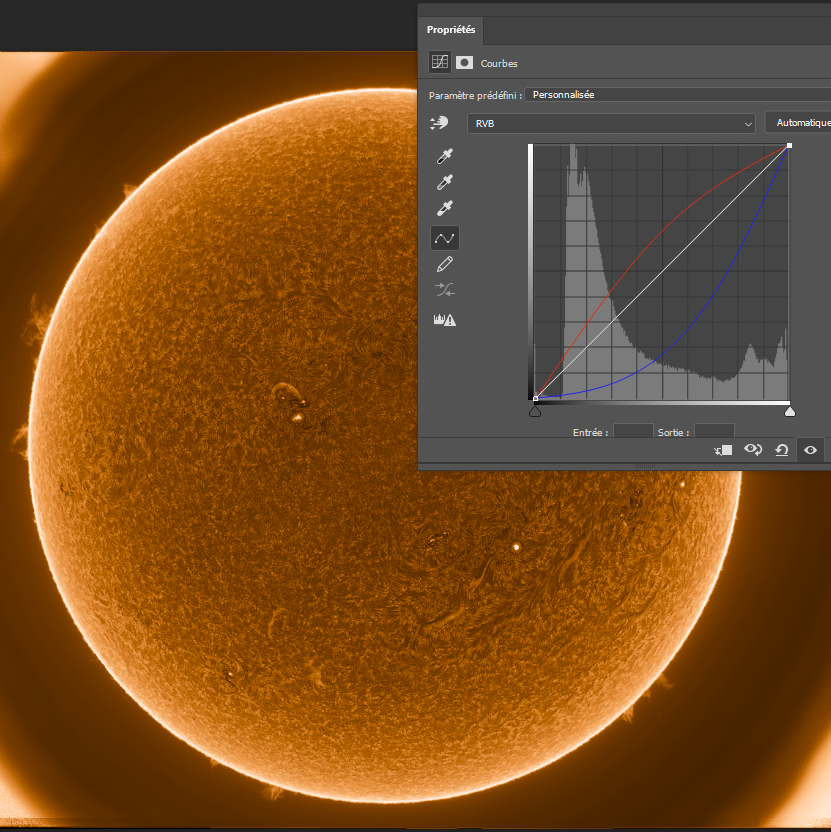Pick the gray point eyedropper
831x832 pixels.
pos(445,183)
